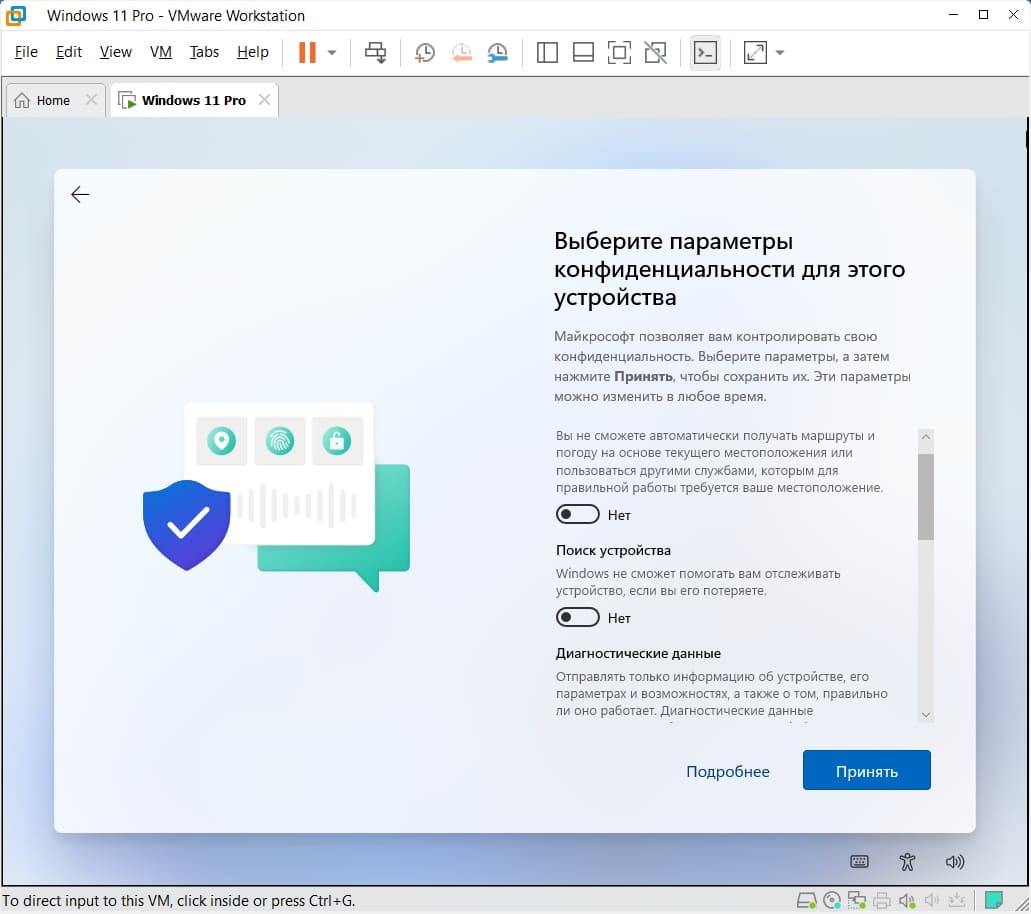
Task: Click the 'Поиск устройства' heading
Action: [613, 550]
